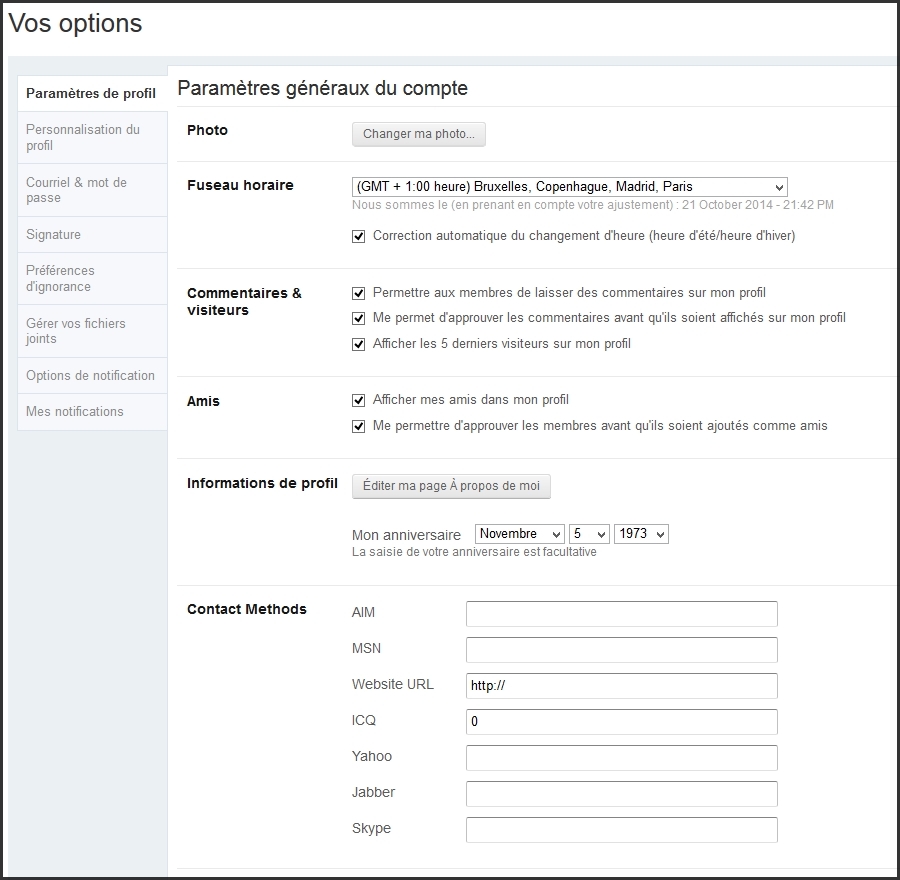This screenshot has height=880, width=900.
Task: Click Éditer ma page À propos de moi
Action: click(x=451, y=487)
